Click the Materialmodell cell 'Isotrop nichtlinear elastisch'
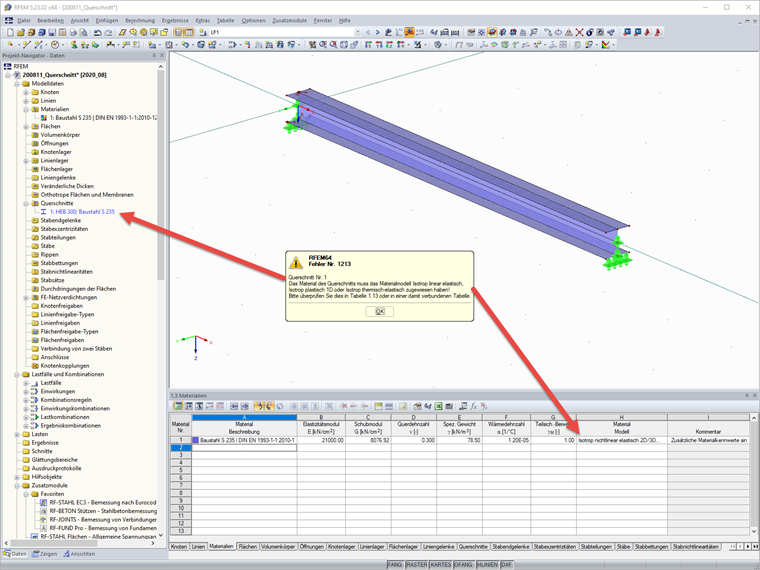This screenshot has width=760, height=570. 621,440
